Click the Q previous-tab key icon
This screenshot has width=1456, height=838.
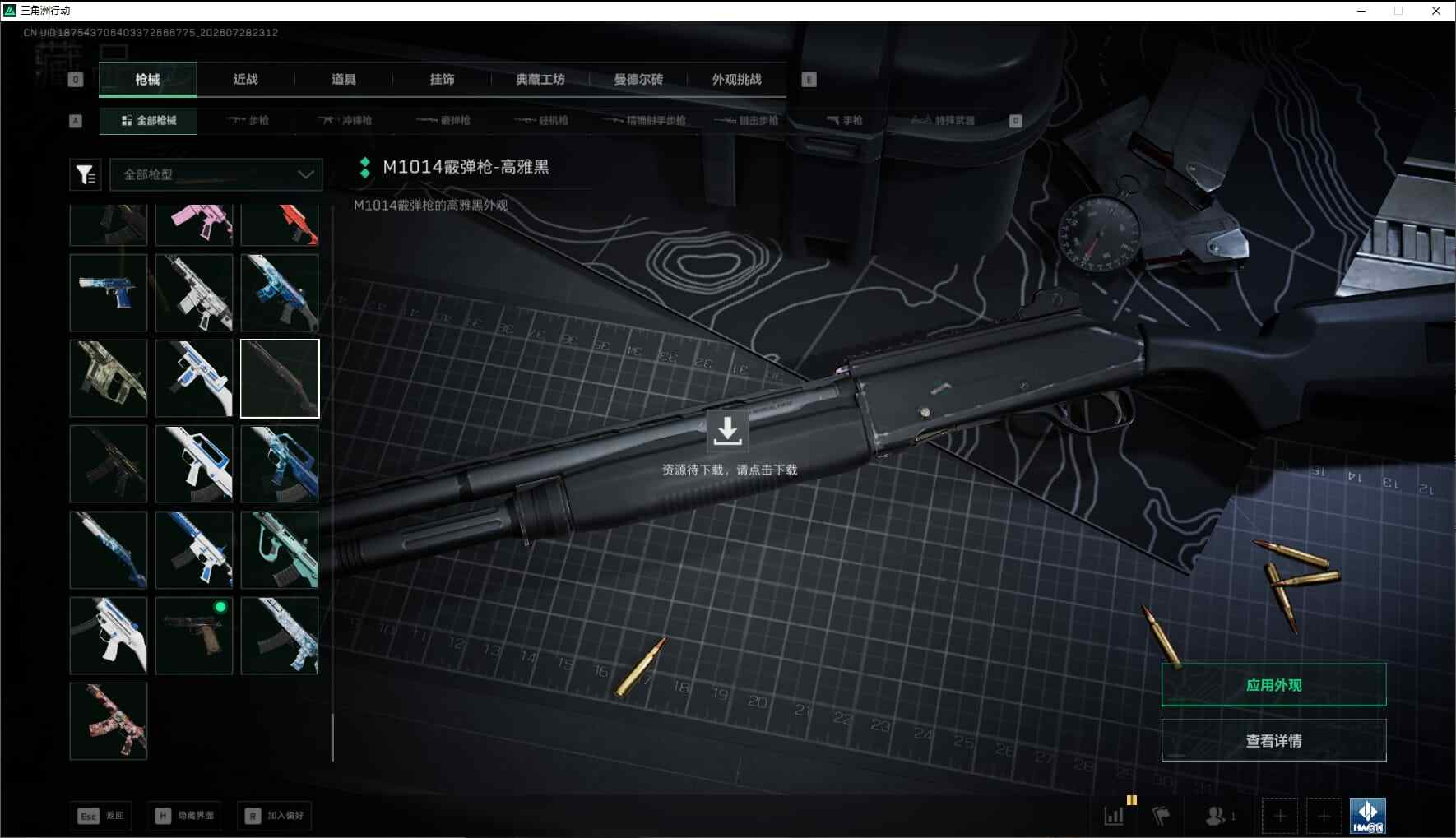(76, 80)
